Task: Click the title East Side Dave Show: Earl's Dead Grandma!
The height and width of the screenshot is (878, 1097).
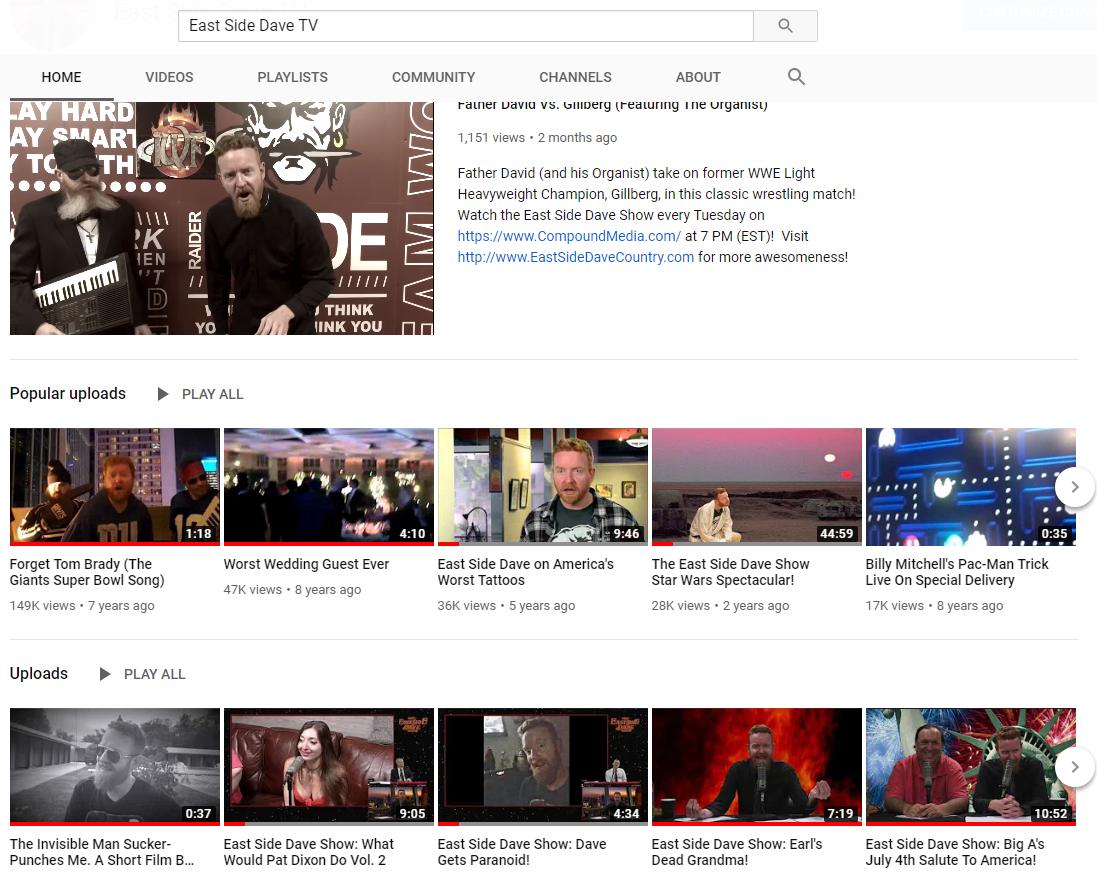Action: [x=737, y=851]
